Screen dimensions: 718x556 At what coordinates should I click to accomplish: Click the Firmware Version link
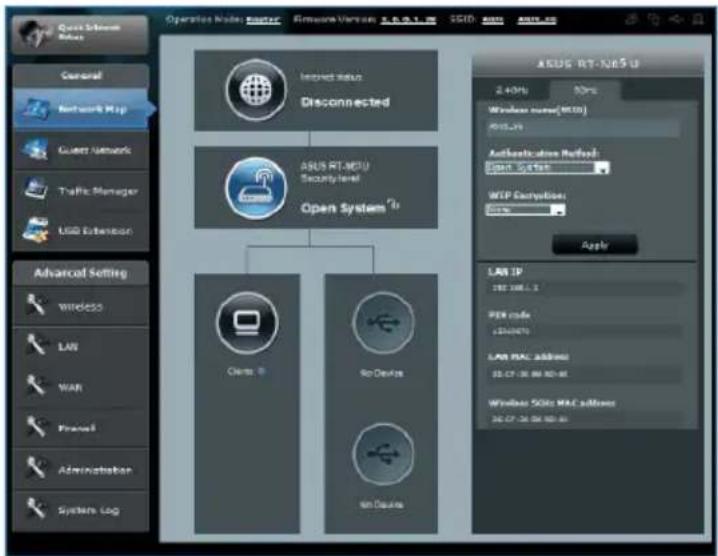[x=408, y=20]
